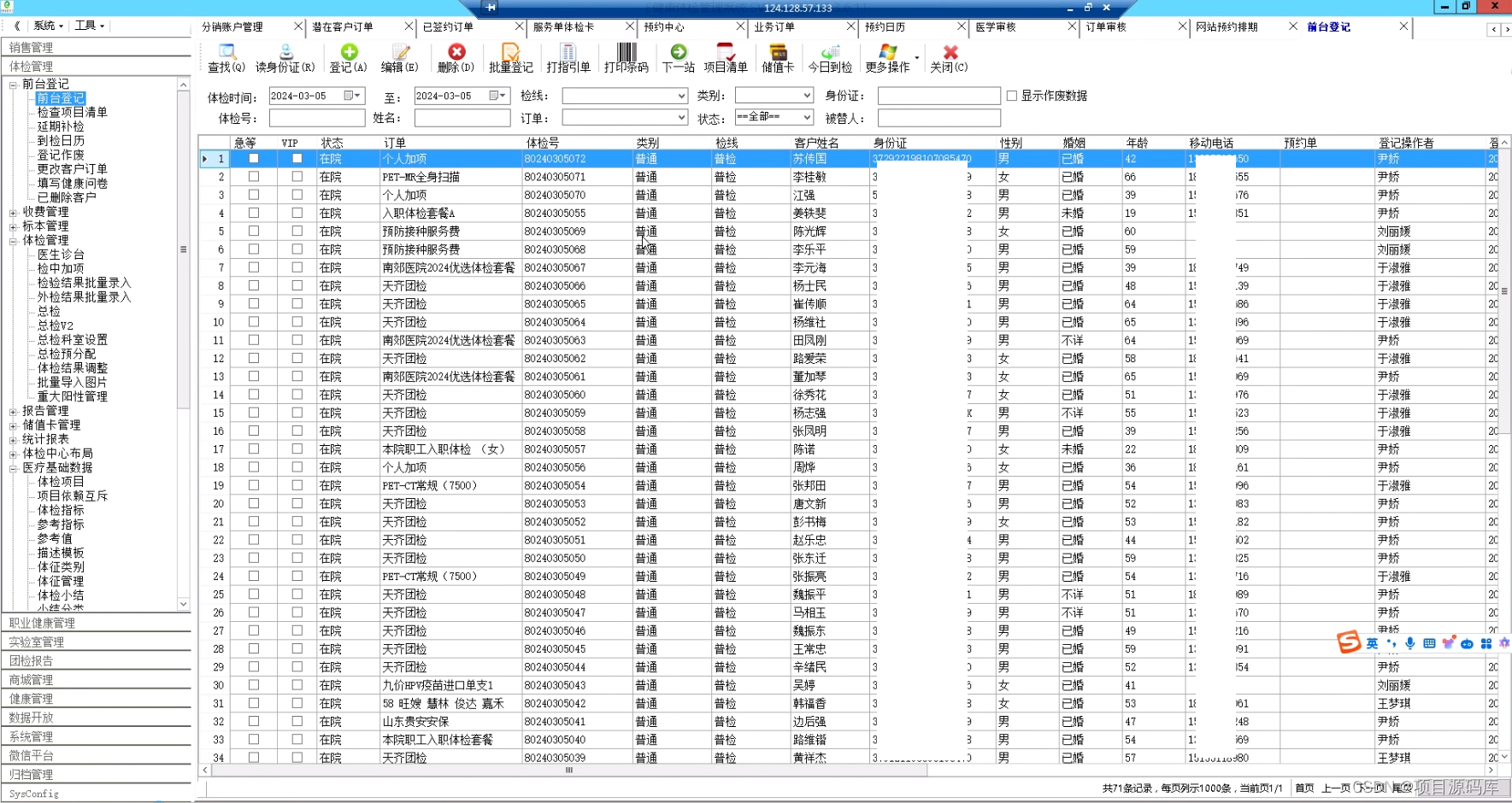Close the 医学审核 tab
1512x803 pixels.
pyautogui.click(x=1072, y=26)
